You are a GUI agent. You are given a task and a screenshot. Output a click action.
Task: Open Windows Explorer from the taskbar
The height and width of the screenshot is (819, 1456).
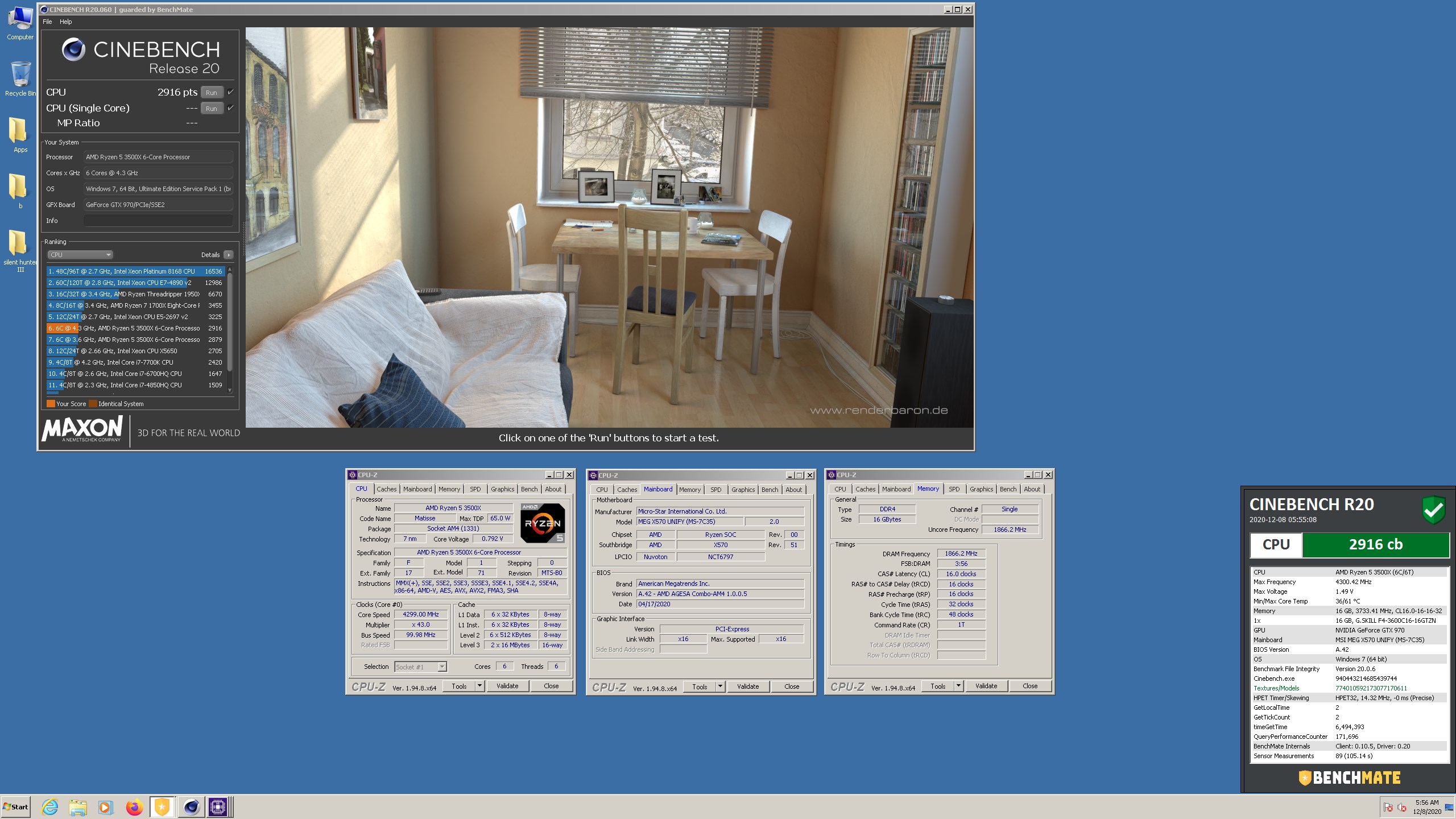78,806
